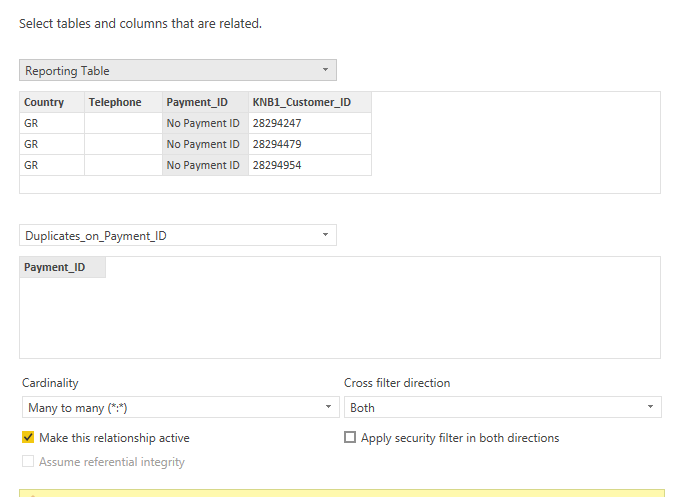This screenshot has width=689, height=497.
Task: Click No Payment ID in the 28294954 row
Action: point(206,165)
